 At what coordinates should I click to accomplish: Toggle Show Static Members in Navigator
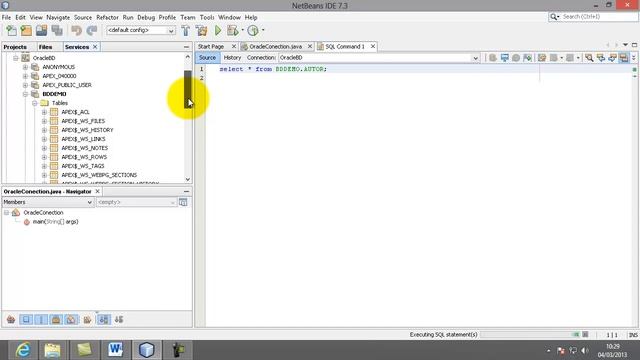tap(41, 320)
